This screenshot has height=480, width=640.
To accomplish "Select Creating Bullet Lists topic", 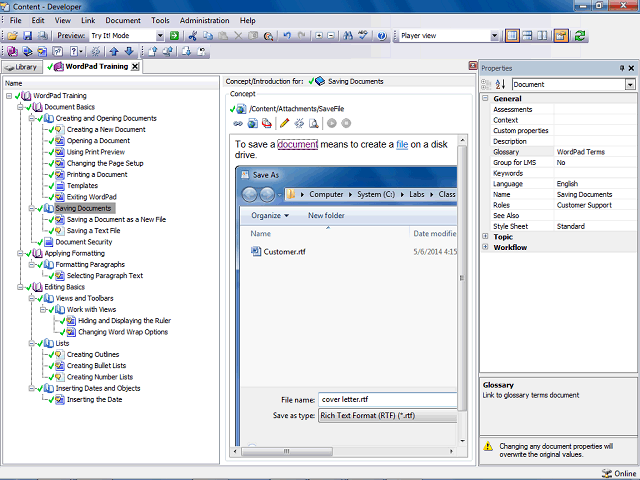I will (96, 366).
